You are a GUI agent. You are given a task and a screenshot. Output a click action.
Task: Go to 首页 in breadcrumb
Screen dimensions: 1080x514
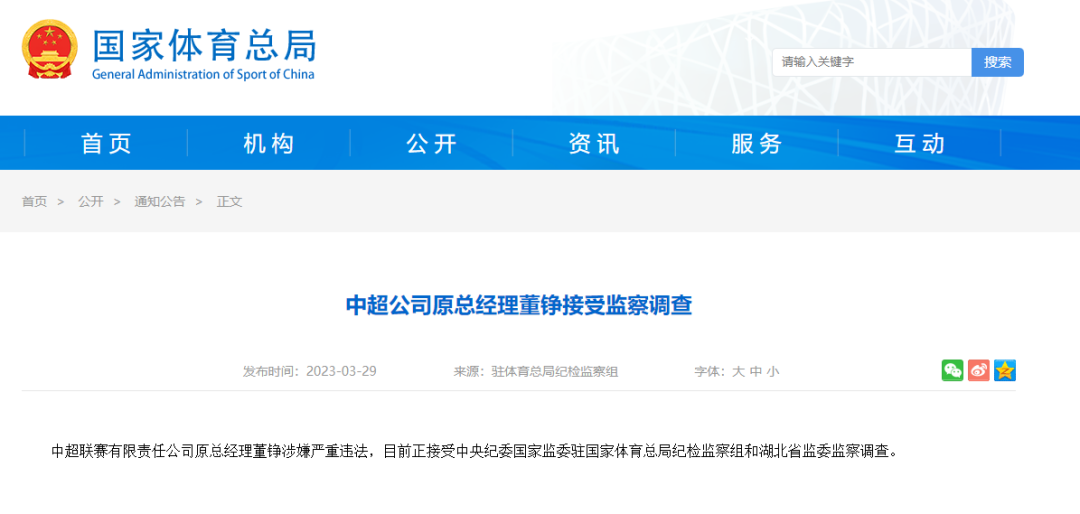click(x=34, y=202)
